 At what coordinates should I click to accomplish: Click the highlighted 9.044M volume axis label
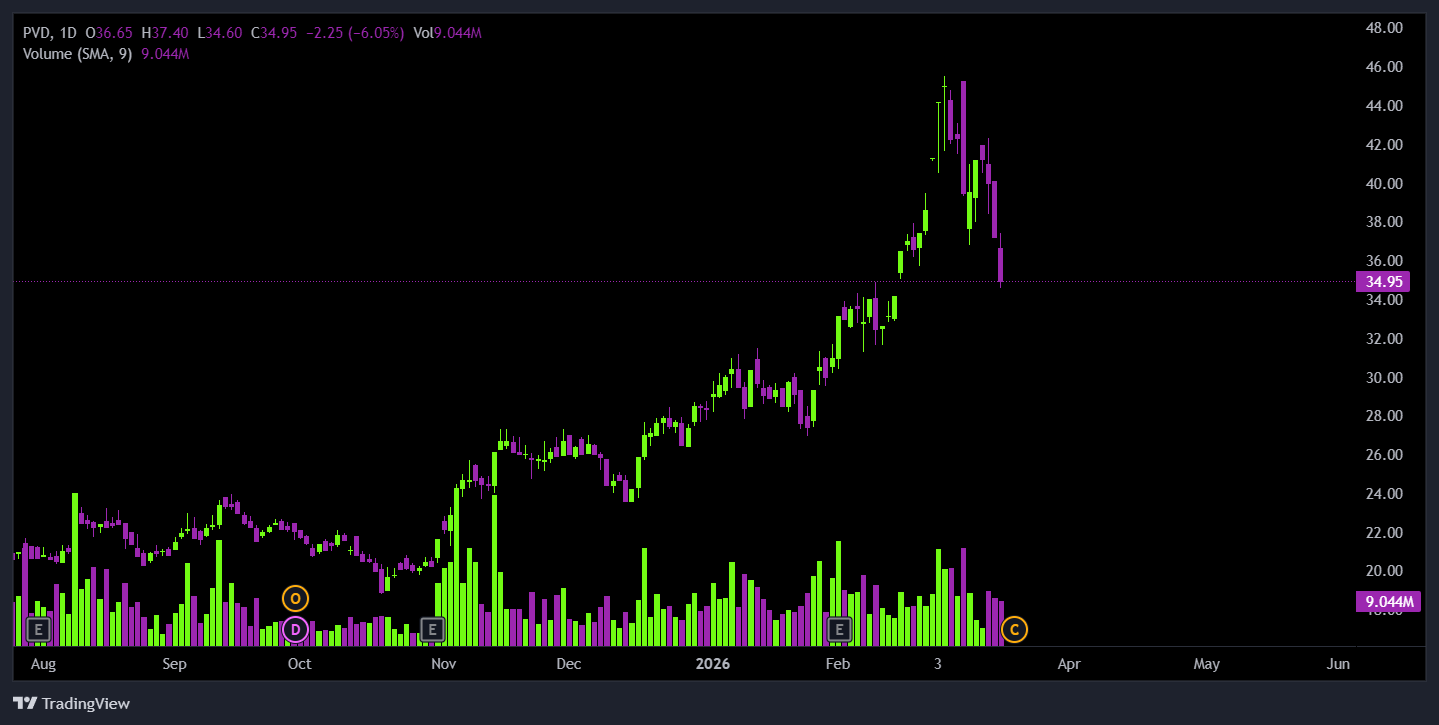[1388, 601]
